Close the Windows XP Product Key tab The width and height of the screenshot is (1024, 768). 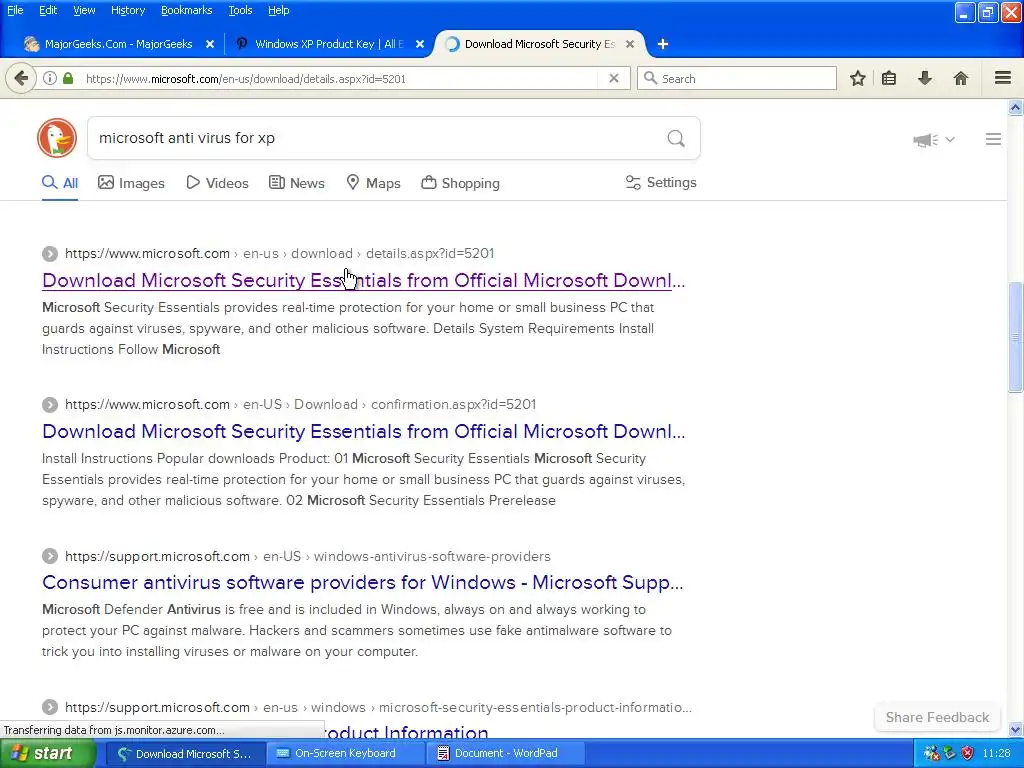tap(420, 44)
